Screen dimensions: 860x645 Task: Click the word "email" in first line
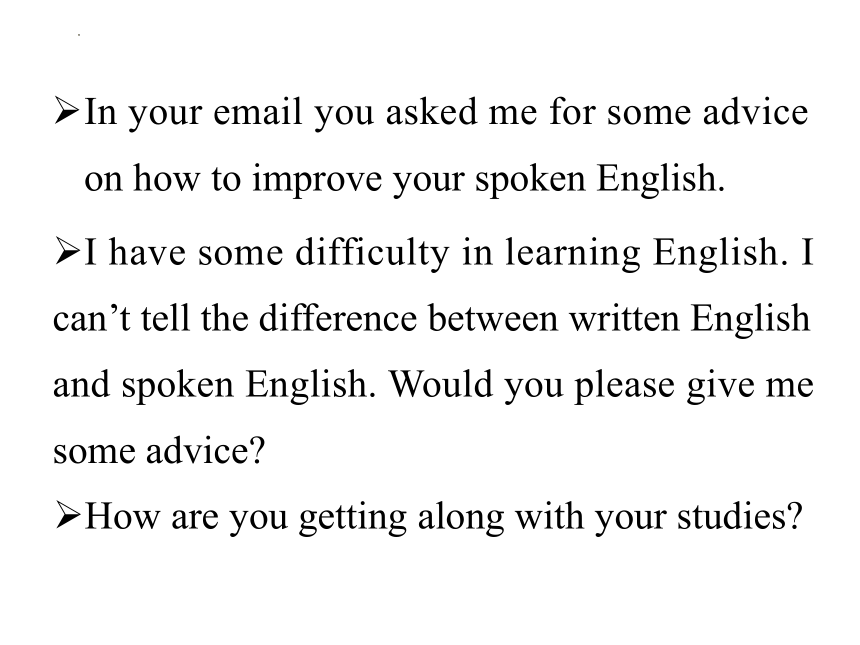[258, 111]
